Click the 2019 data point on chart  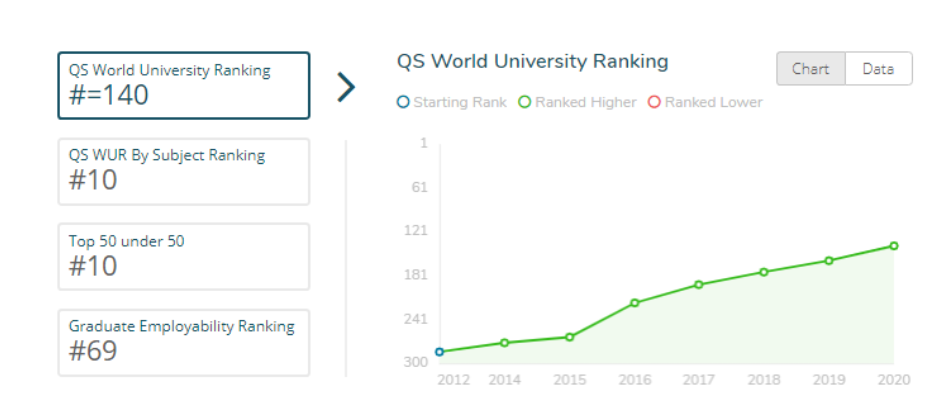(x=829, y=261)
